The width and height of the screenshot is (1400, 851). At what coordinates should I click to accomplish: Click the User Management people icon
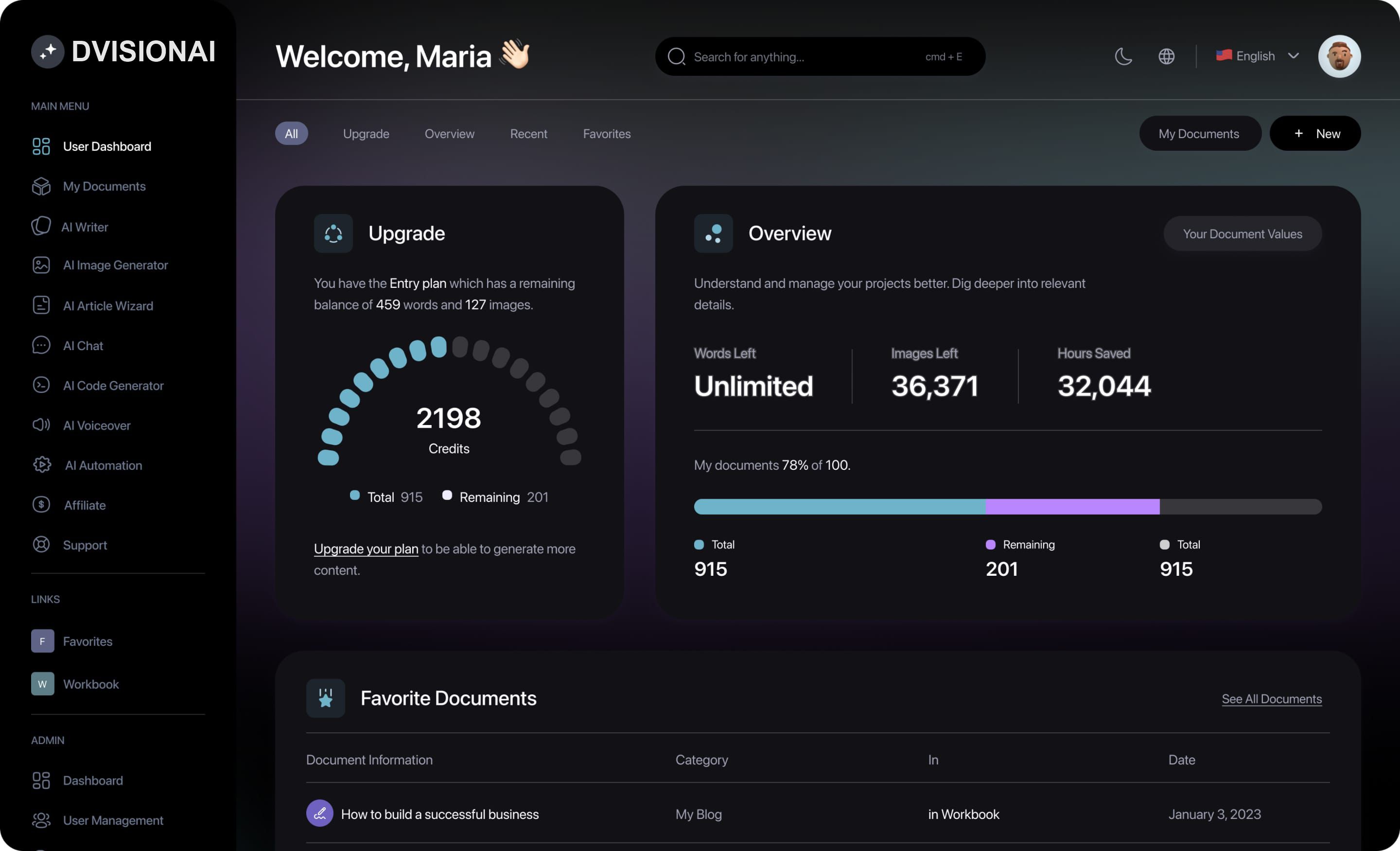tap(41, 820)
